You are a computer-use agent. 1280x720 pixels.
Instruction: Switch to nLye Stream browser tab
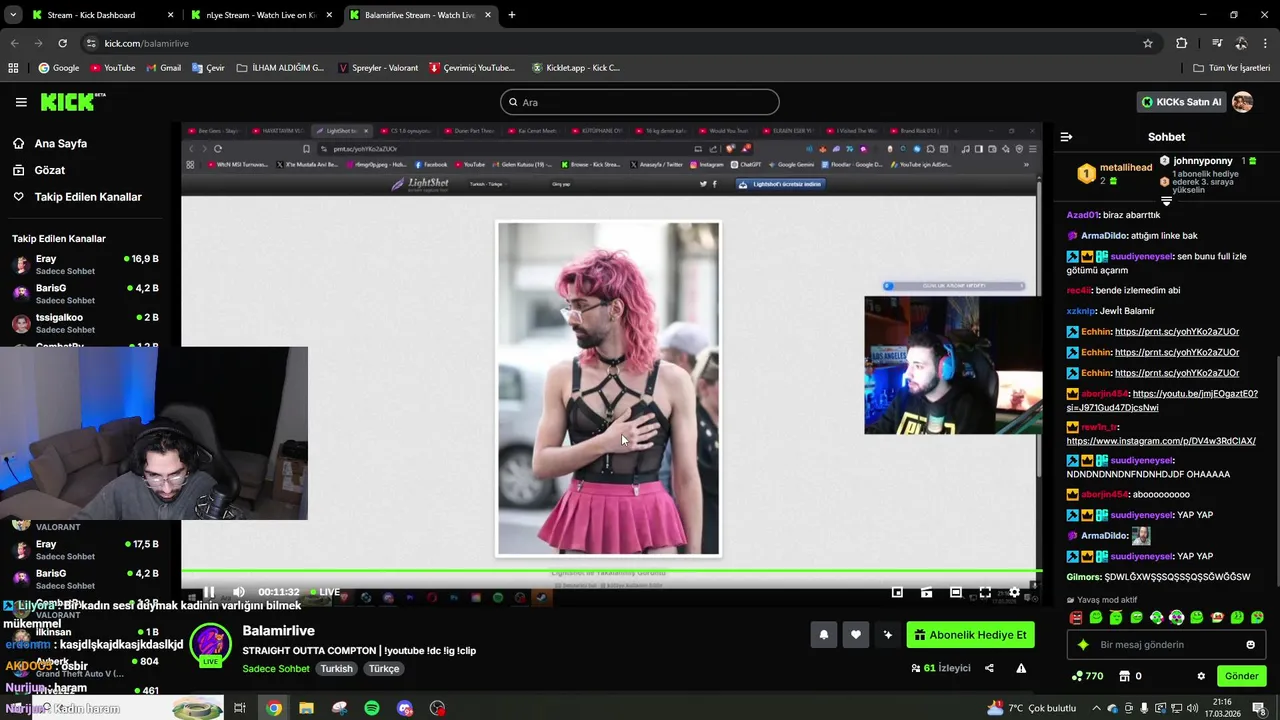tap(262, 15)
